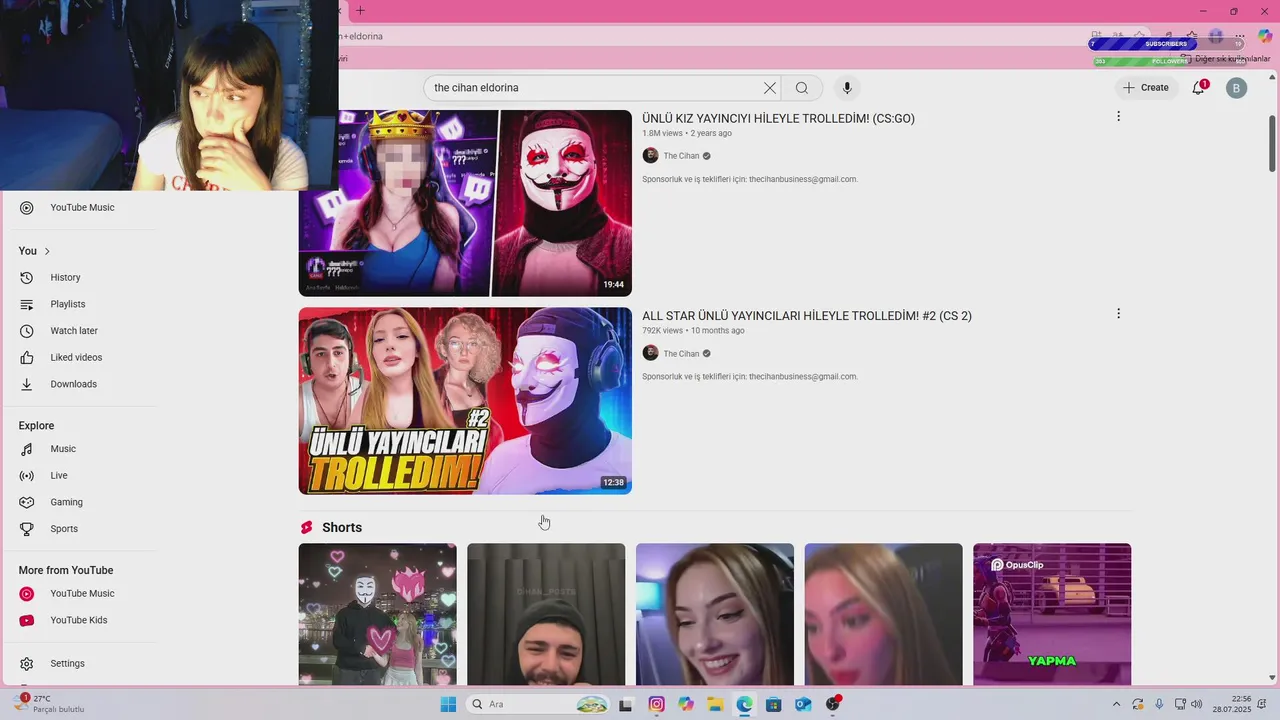This screenshot has height=720, width=1280.
Task: Open volume control in system tray
Action: click(x=1198, y=704)
